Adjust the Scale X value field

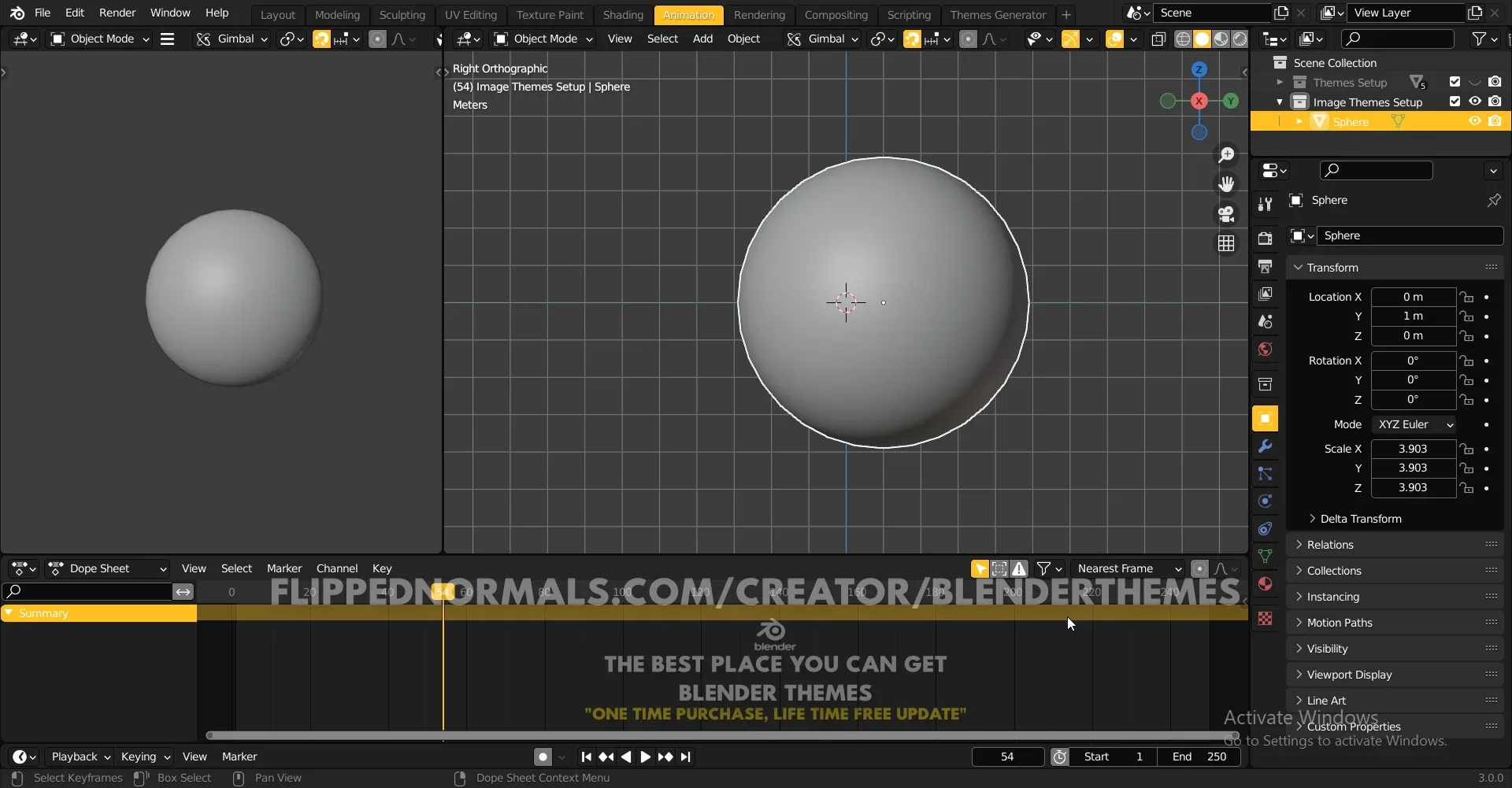pyautogui.click(x=1414, y=449)
